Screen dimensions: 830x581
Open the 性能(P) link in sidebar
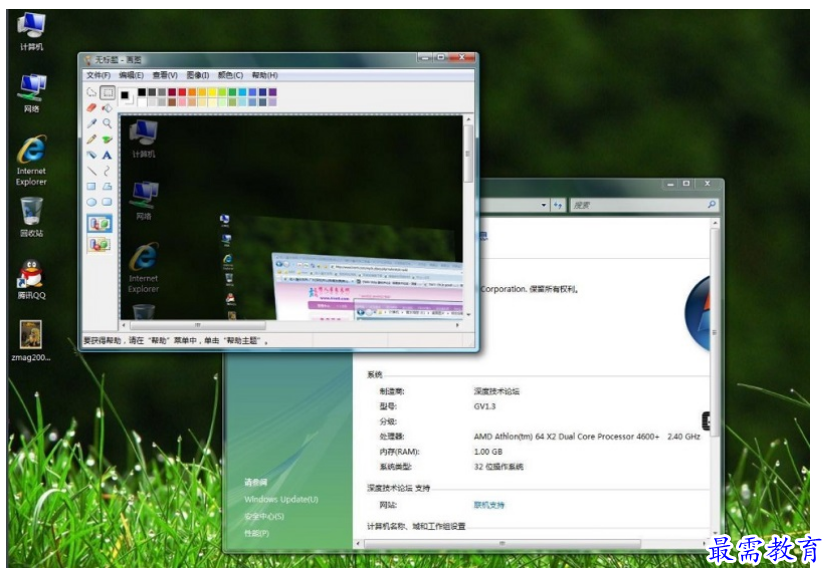click(257, 533)
